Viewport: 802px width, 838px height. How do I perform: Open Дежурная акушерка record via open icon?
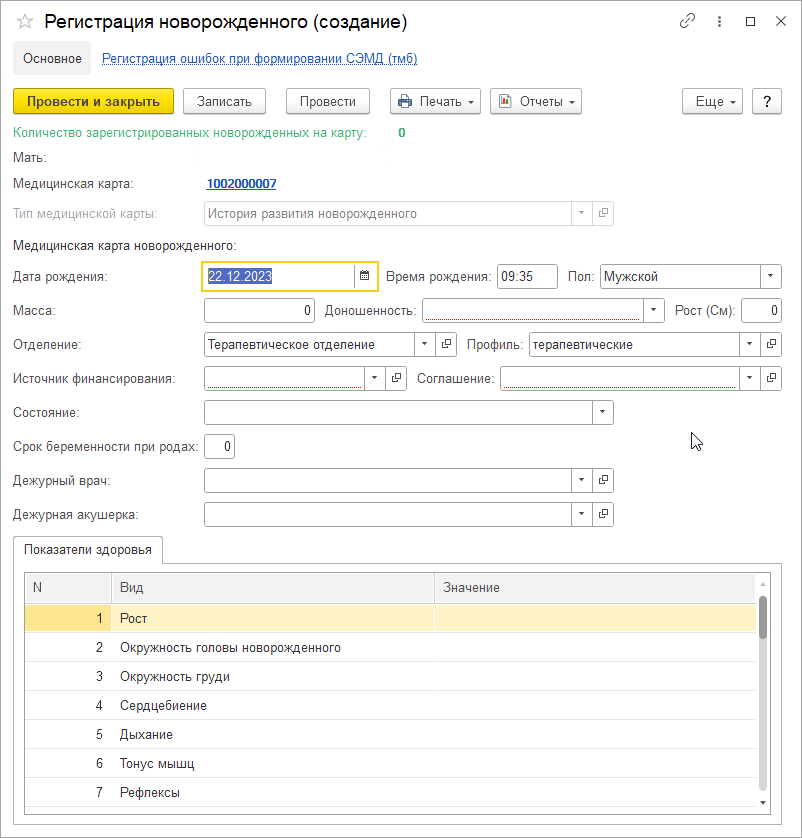pos(603,514)
